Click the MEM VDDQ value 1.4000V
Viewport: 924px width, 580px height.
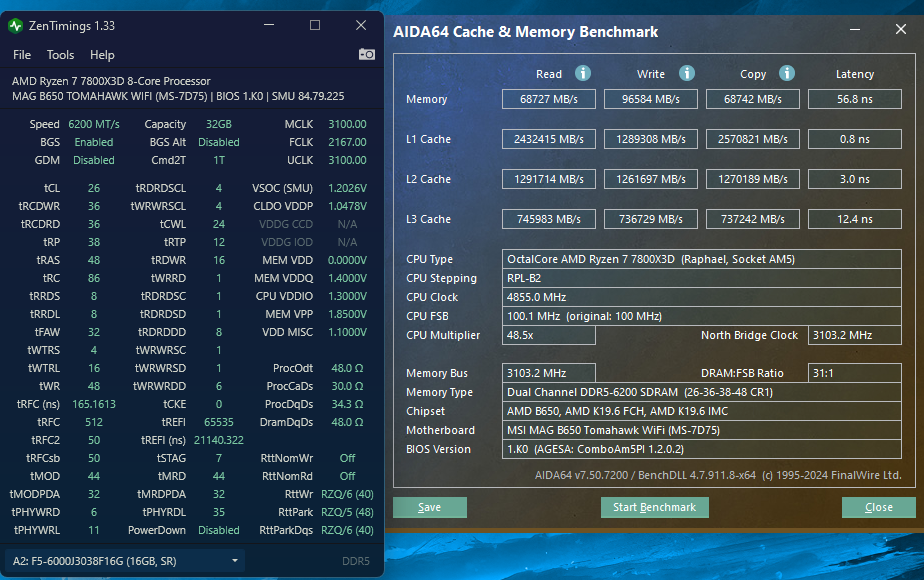coord(347,278)
